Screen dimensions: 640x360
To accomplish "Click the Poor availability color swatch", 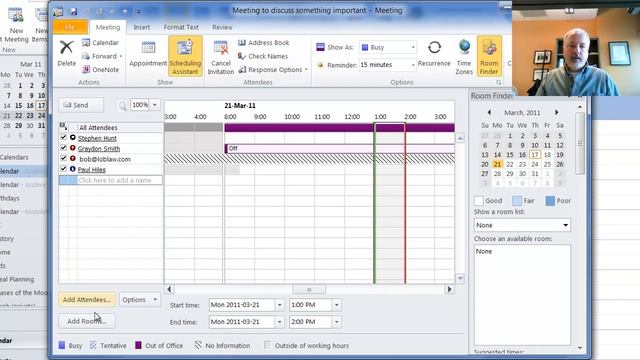I will (550, 201).
